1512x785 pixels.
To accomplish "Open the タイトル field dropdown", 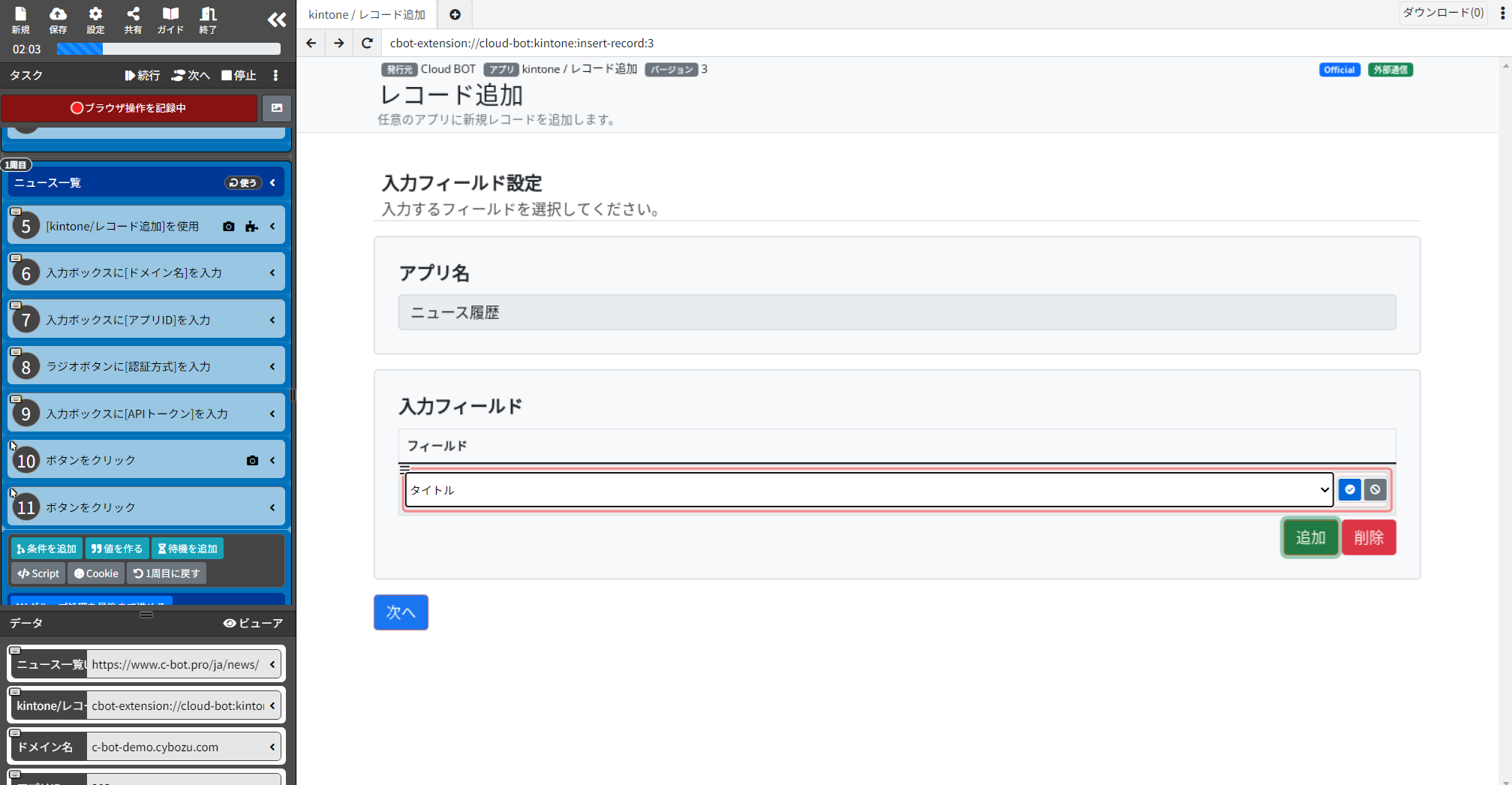I will coord(869,489).
